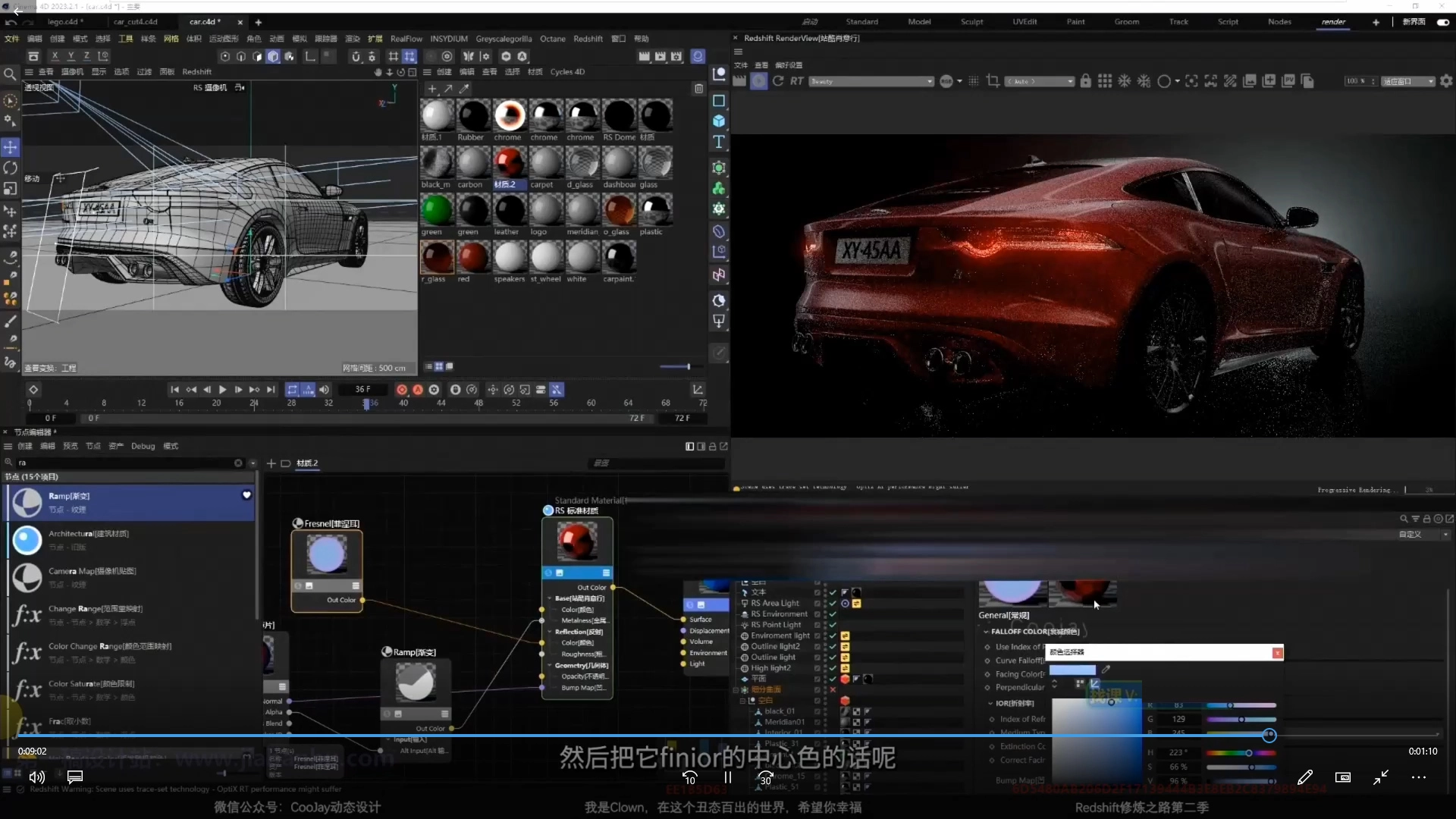Open the Beauty AOV dropdown

[871, 81]
